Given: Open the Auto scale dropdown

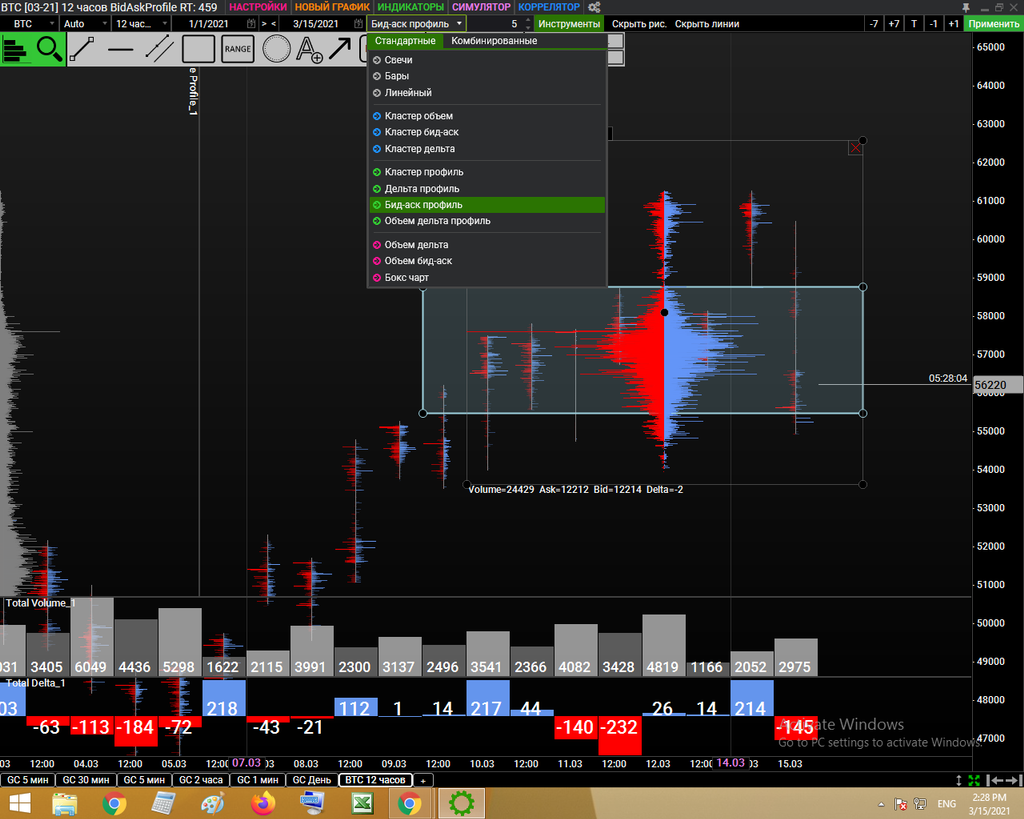Looking at the screenshot, I should [x=85, y=24].
